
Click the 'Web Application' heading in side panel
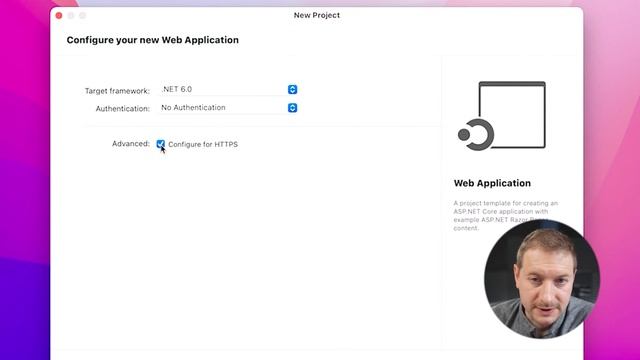click(x=492, y=183)
